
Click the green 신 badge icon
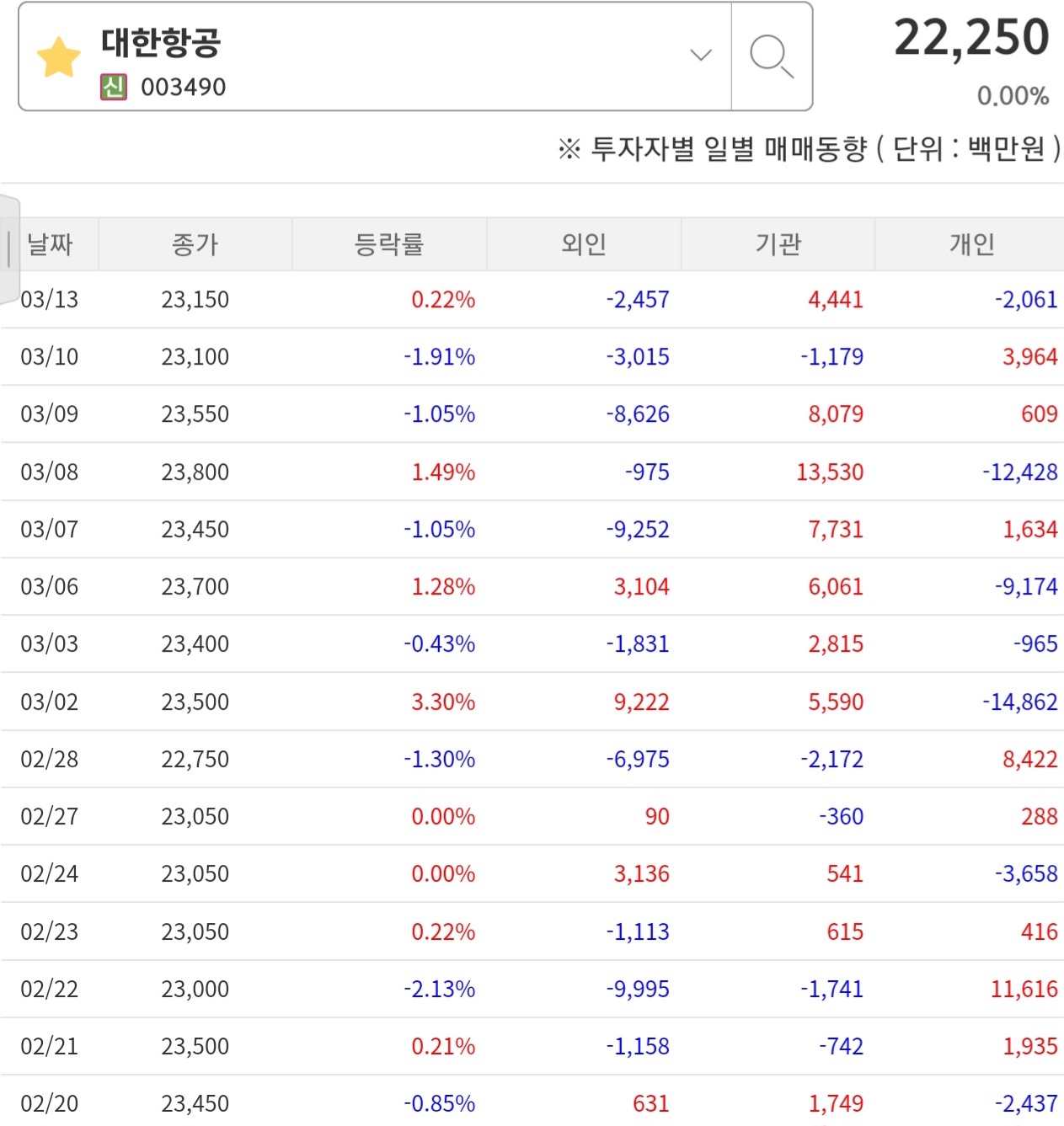[x=114, y=87]
